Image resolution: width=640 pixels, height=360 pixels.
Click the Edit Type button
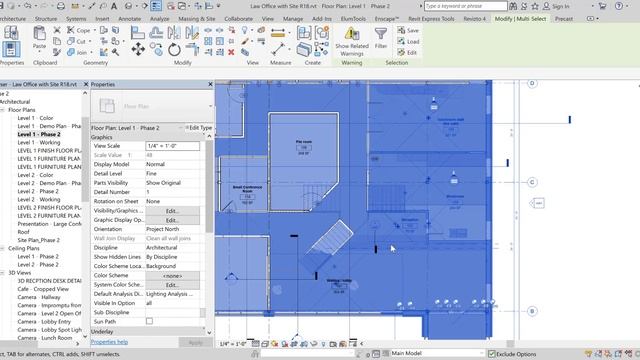(199, 128)
